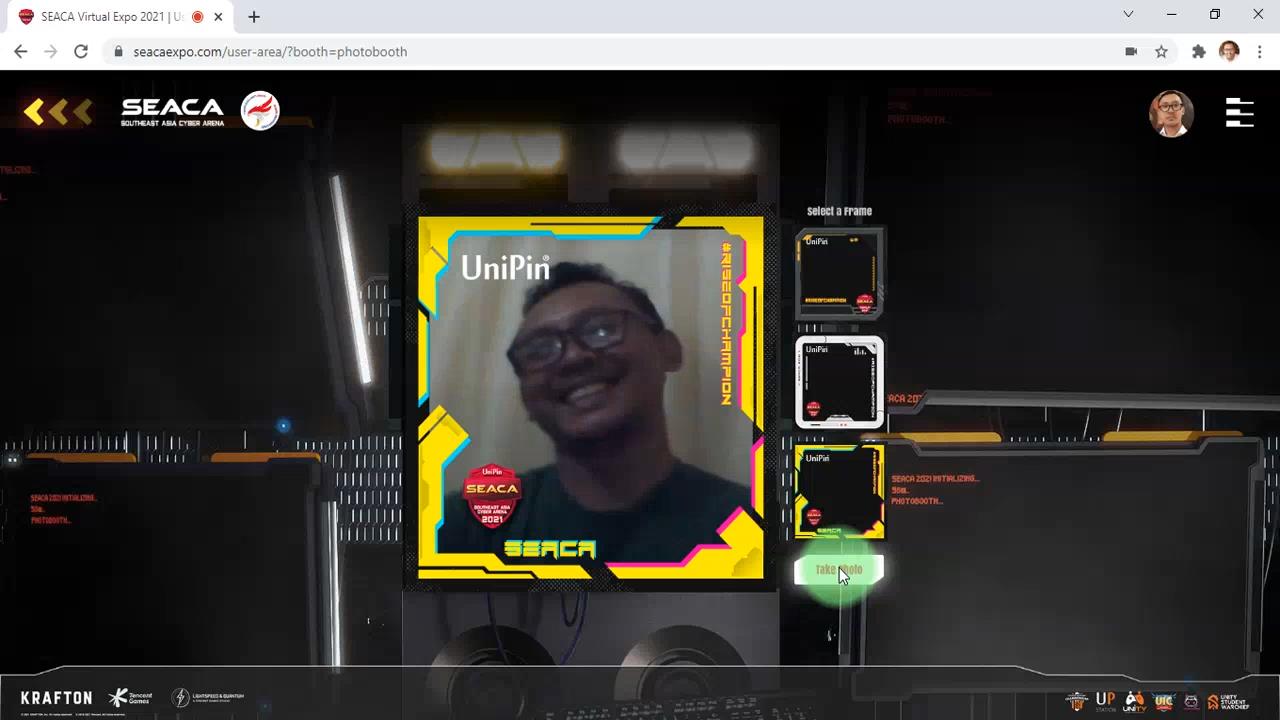
Task: Bookmark this page with the star icon
Action: [1161, 51]
